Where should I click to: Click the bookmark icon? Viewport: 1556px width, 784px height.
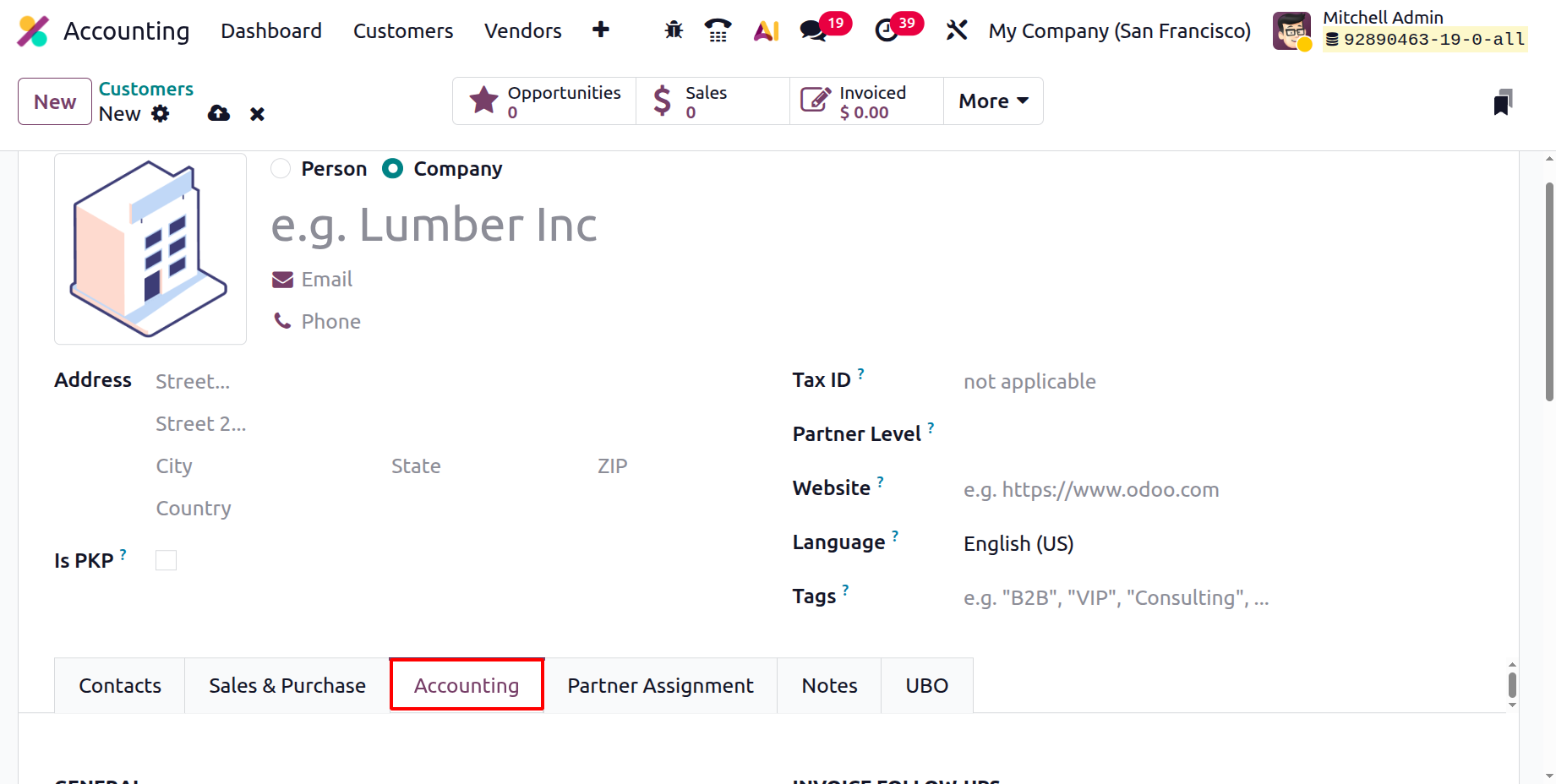tap(1502, 102)
